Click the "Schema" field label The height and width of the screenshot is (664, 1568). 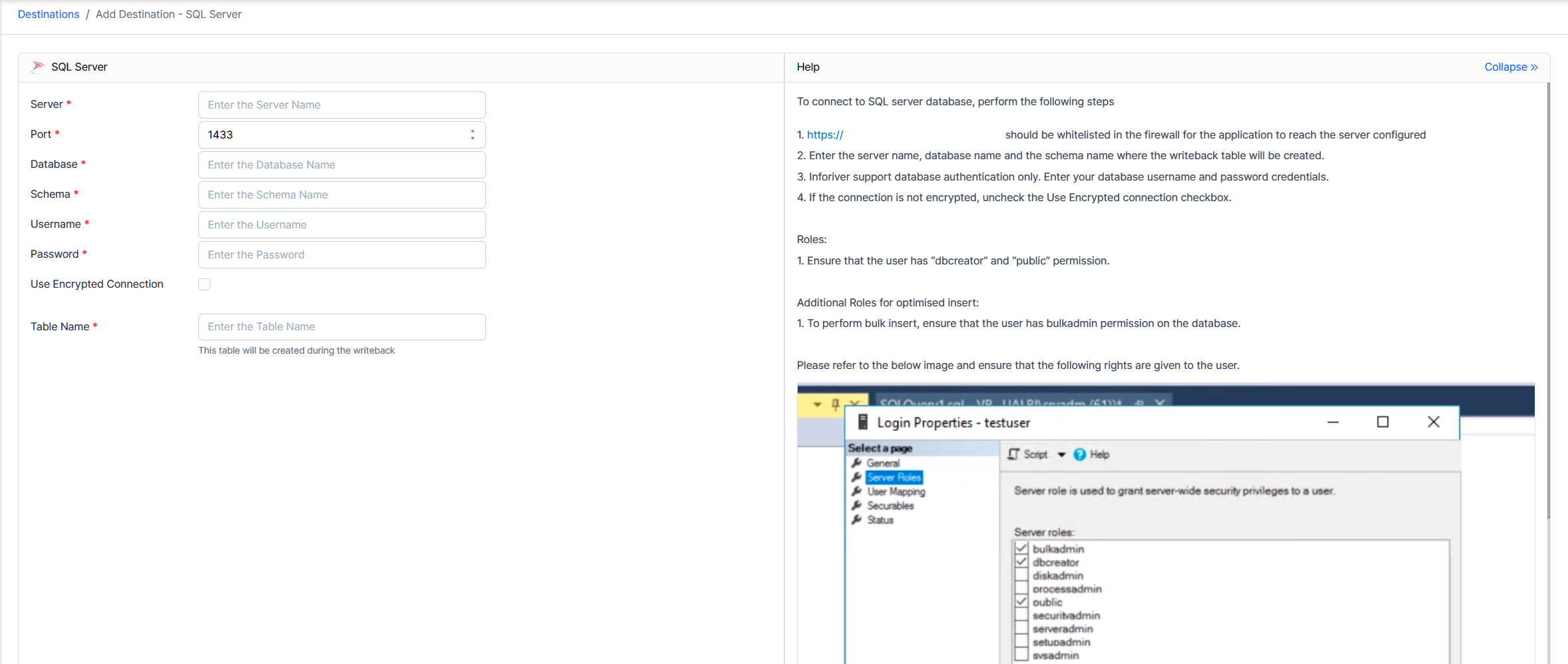coord(50,194)
